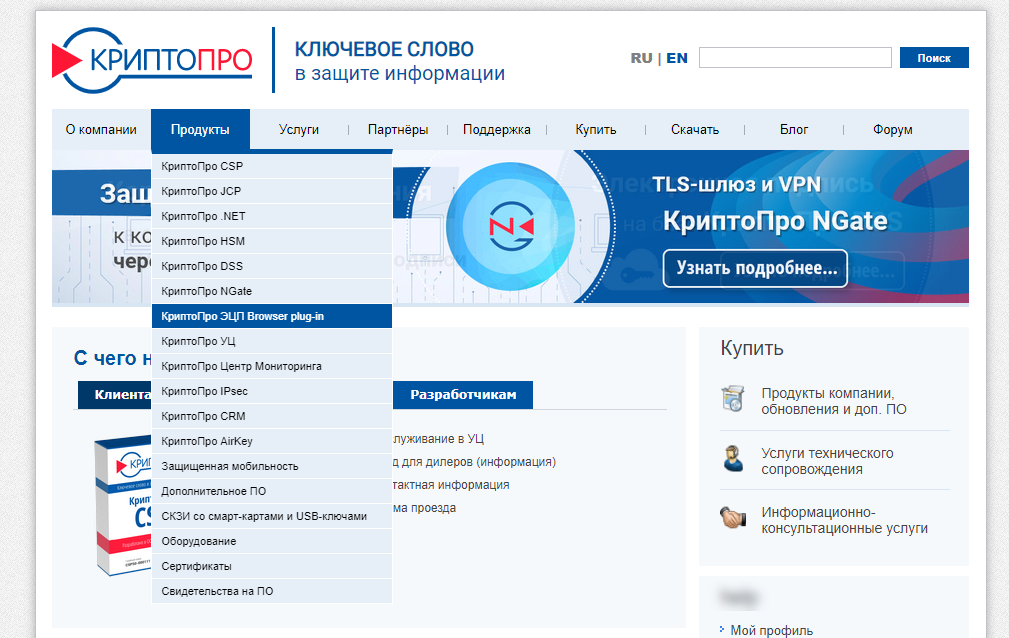
Task: Switch site language to RU
Action: point(641,58)
